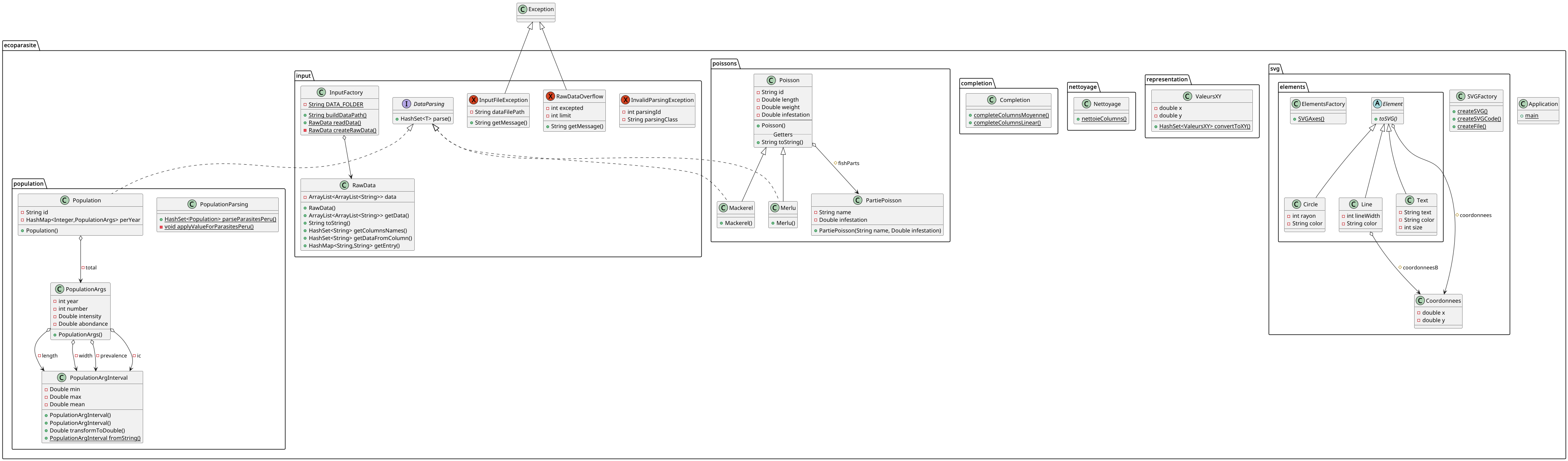Click the Coordonnees class 'C' icon
The image size is (1568, 461).
pyautogui.click(x=1421, y=301)
